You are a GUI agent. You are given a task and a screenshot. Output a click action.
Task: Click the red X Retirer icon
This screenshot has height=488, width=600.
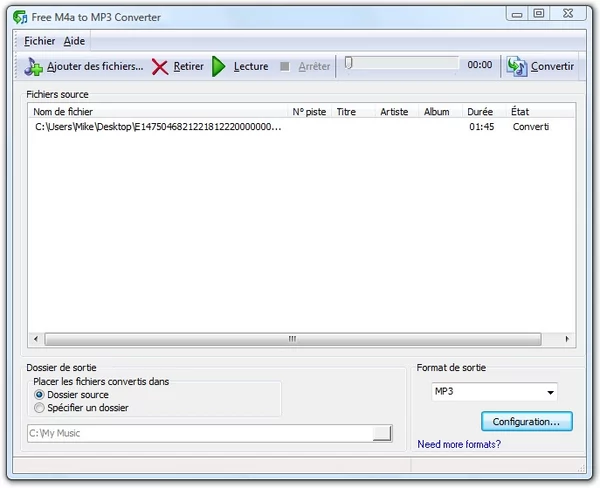pyautogui.click(x=160, y=67)
